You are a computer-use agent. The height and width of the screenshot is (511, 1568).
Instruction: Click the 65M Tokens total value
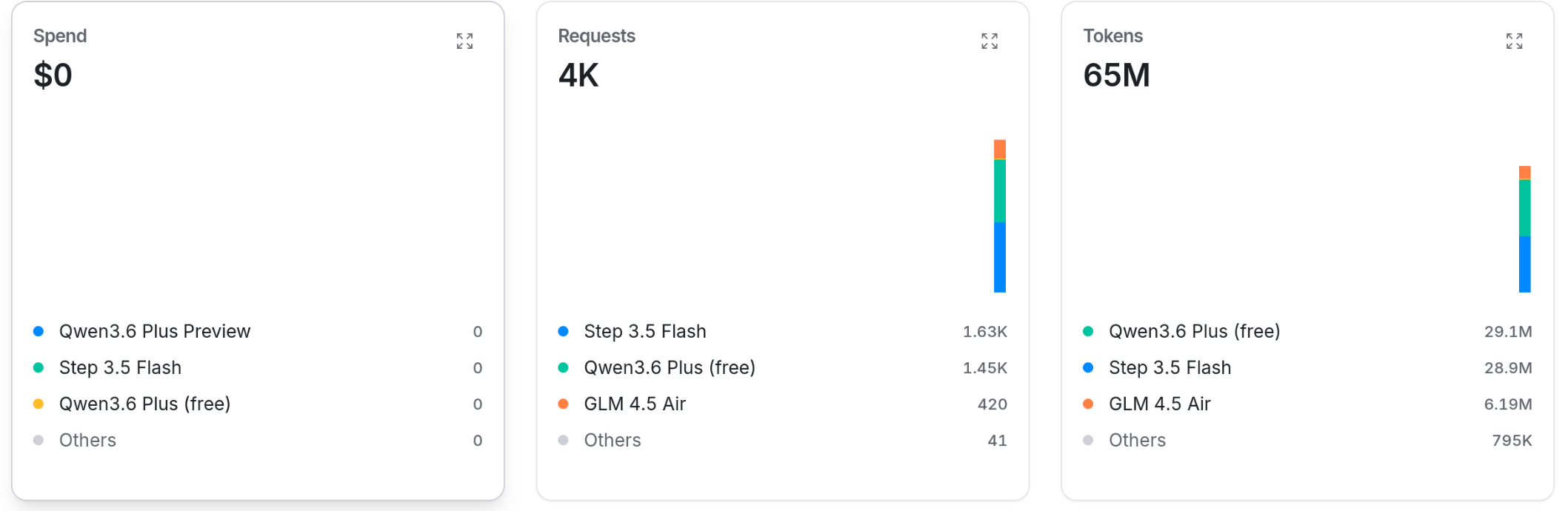[x=1116, y=75]
